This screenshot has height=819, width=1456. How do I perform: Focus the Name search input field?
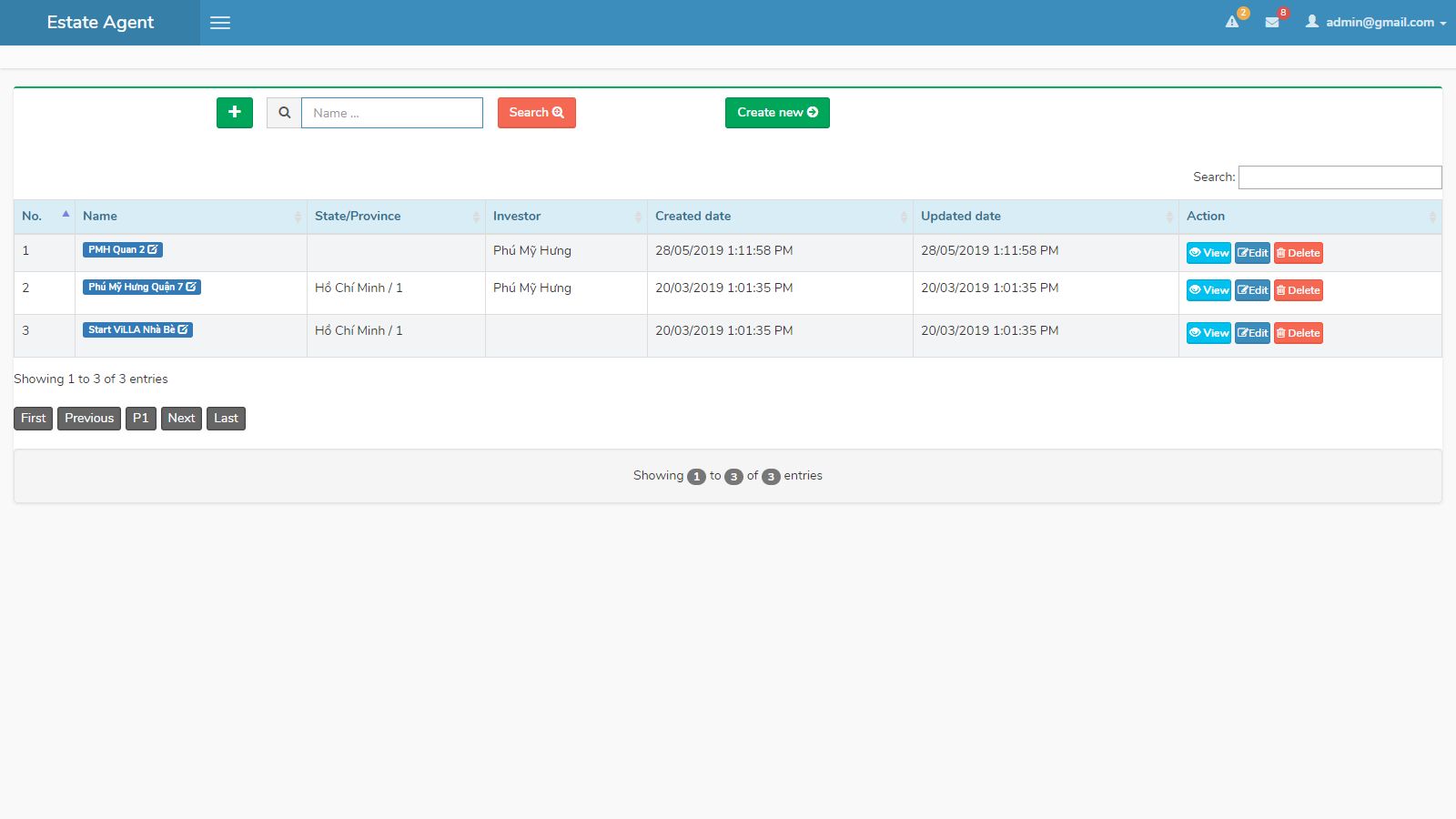(392, 113)
